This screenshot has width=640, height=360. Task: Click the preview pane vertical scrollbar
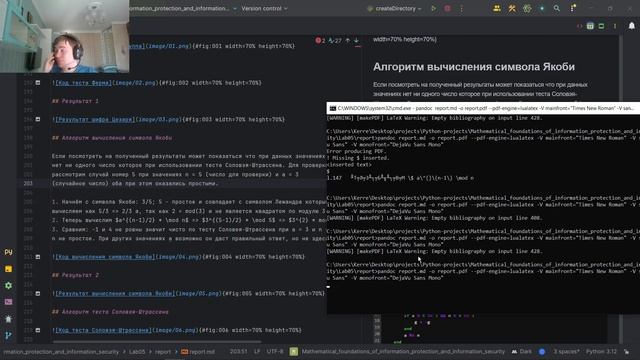621,188
